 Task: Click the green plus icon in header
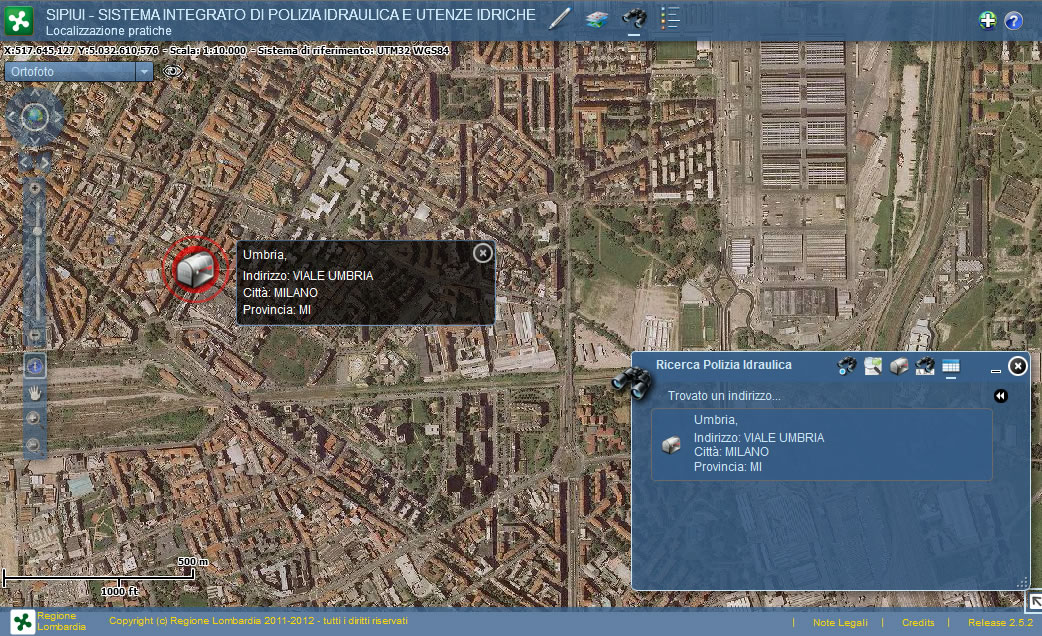pyautogui.click(x=988, y=21)
